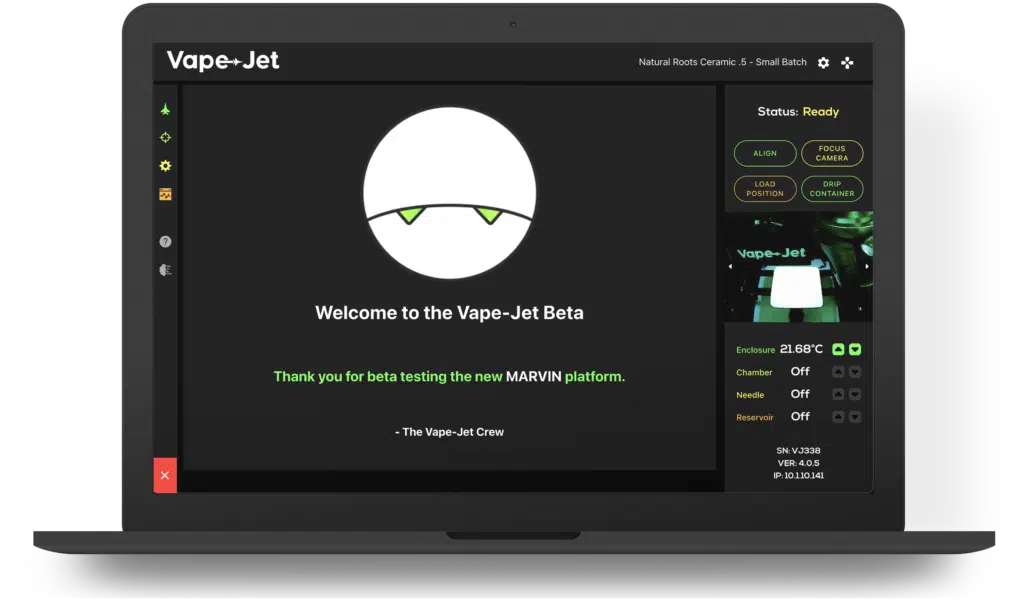Click the four-dot jog control icon

click(x=847, y=63)
